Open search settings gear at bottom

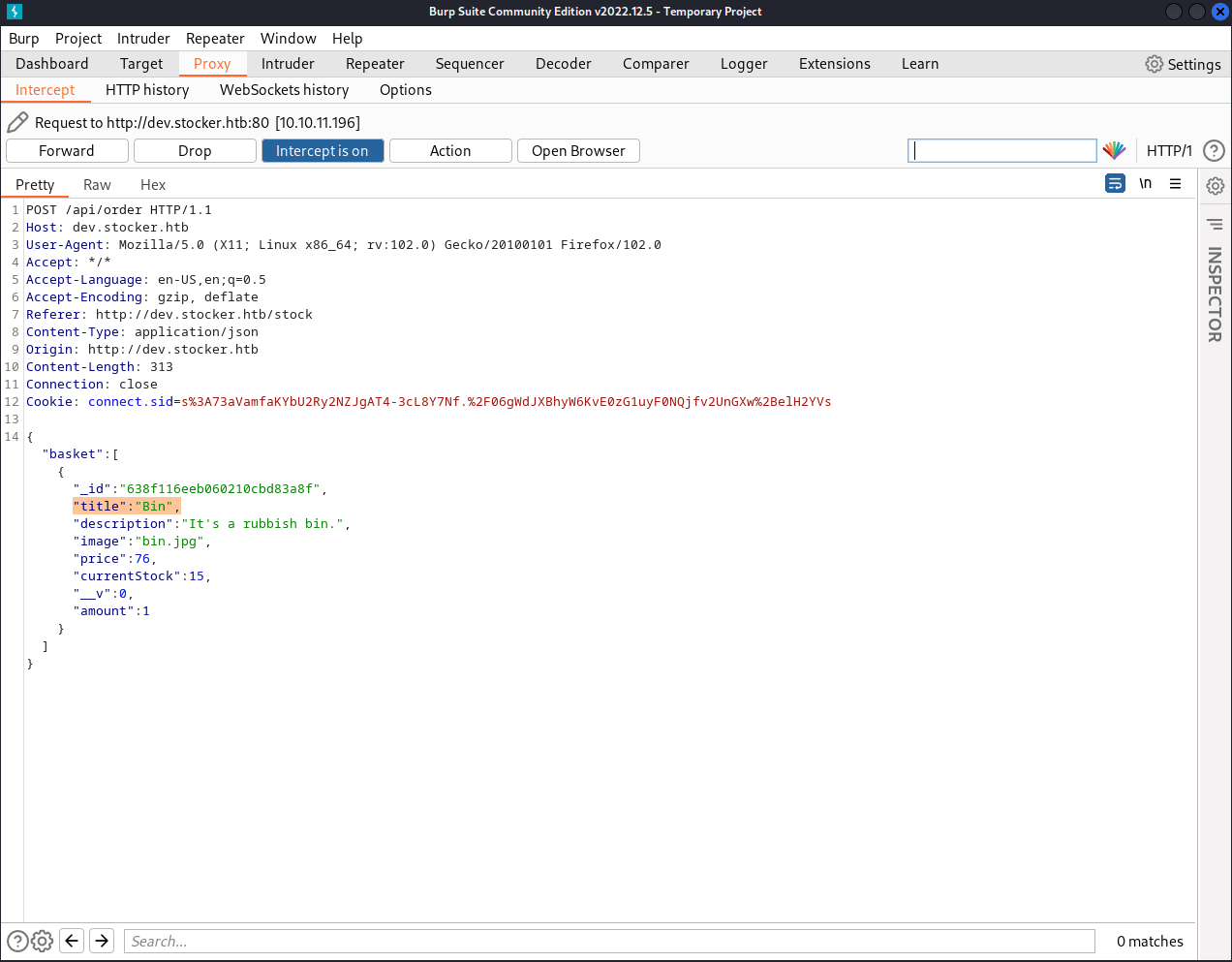pos(43,941)
